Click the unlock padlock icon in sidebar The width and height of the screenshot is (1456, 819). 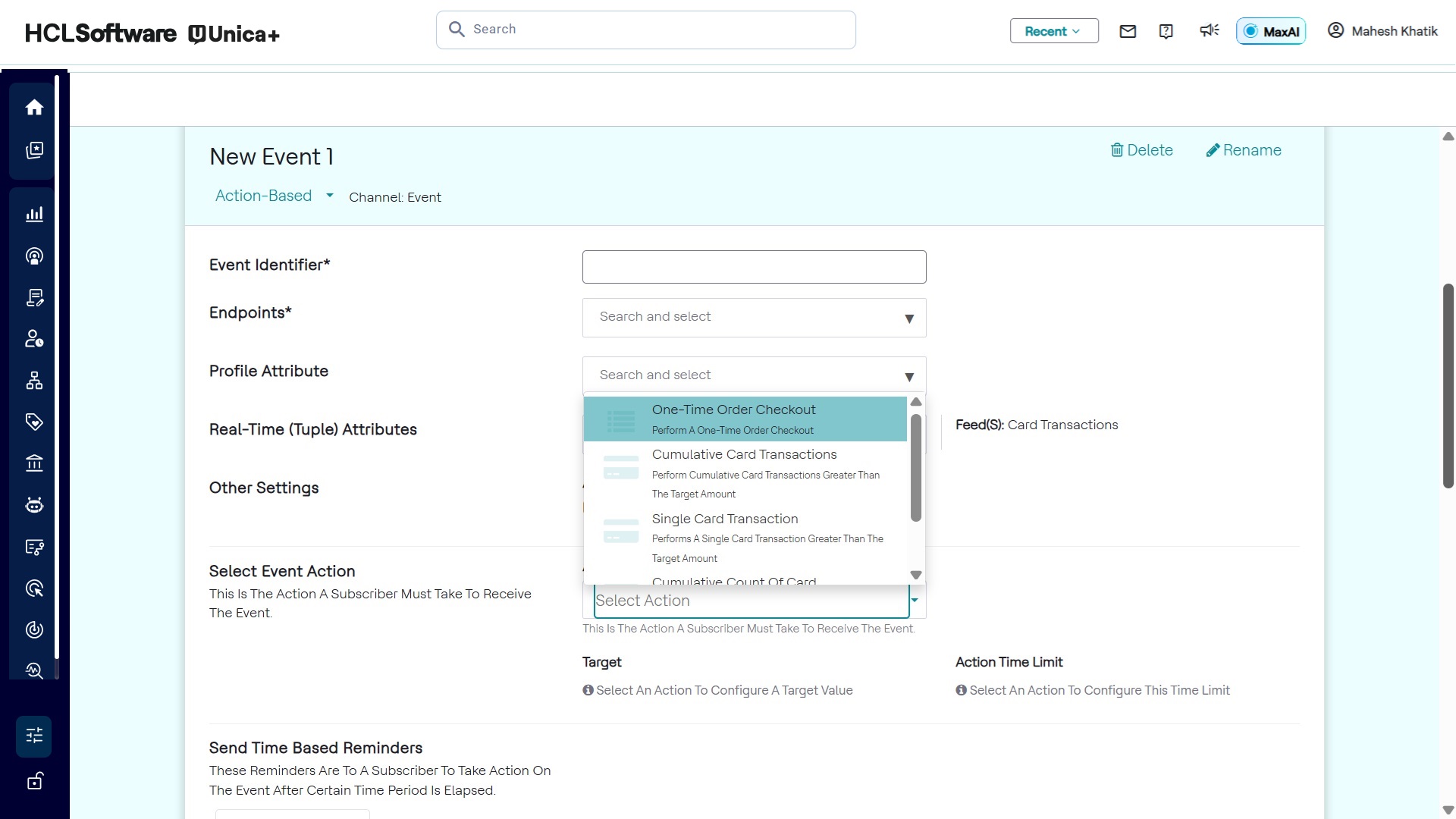34,781
